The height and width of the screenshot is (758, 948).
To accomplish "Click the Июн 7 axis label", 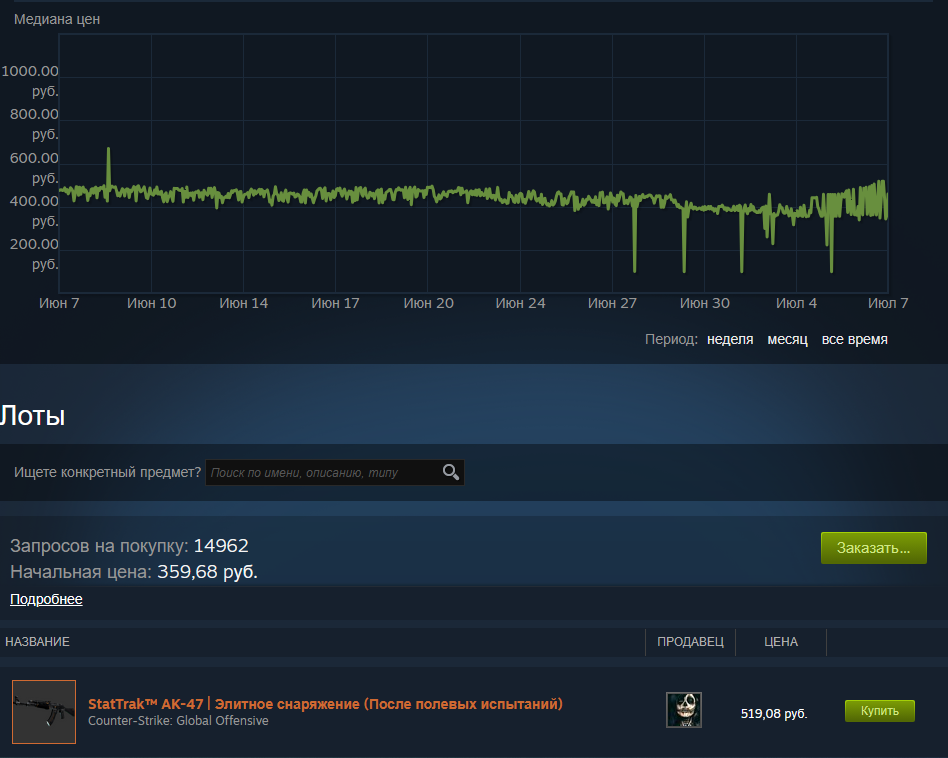I will pos(59,303).
